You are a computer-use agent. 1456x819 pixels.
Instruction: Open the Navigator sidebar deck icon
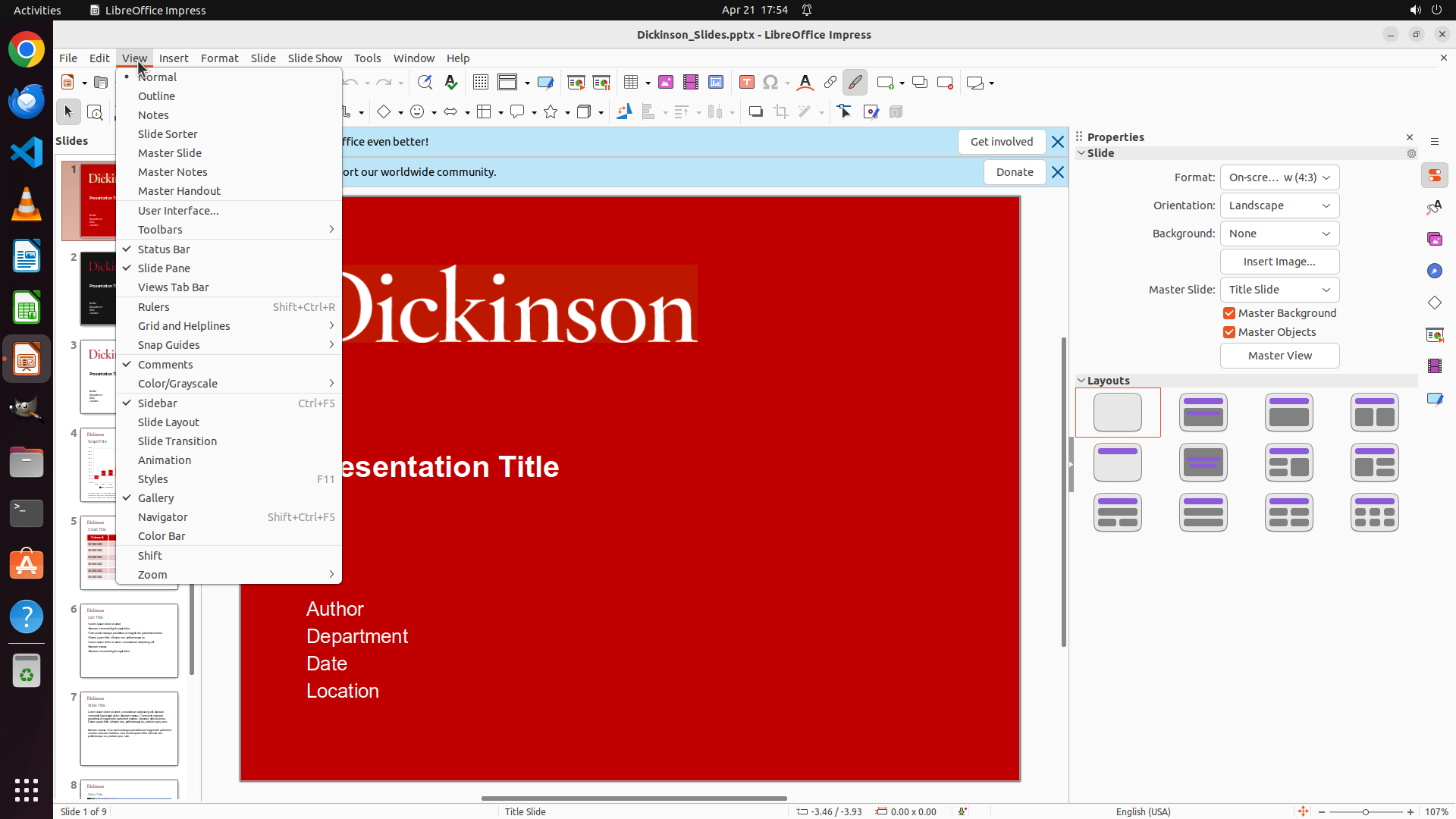point(1435,271)
